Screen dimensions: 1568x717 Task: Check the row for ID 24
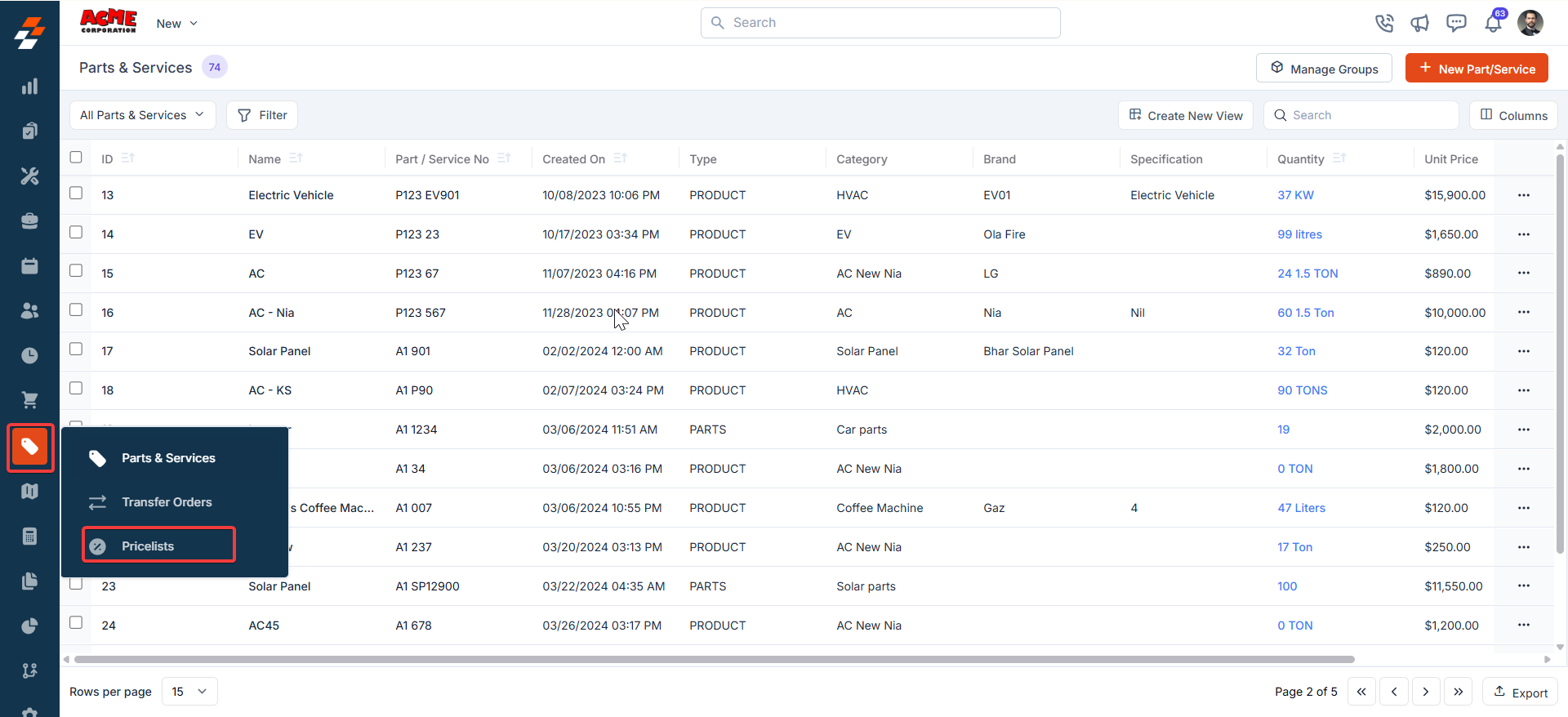click(x=76, y=622)
